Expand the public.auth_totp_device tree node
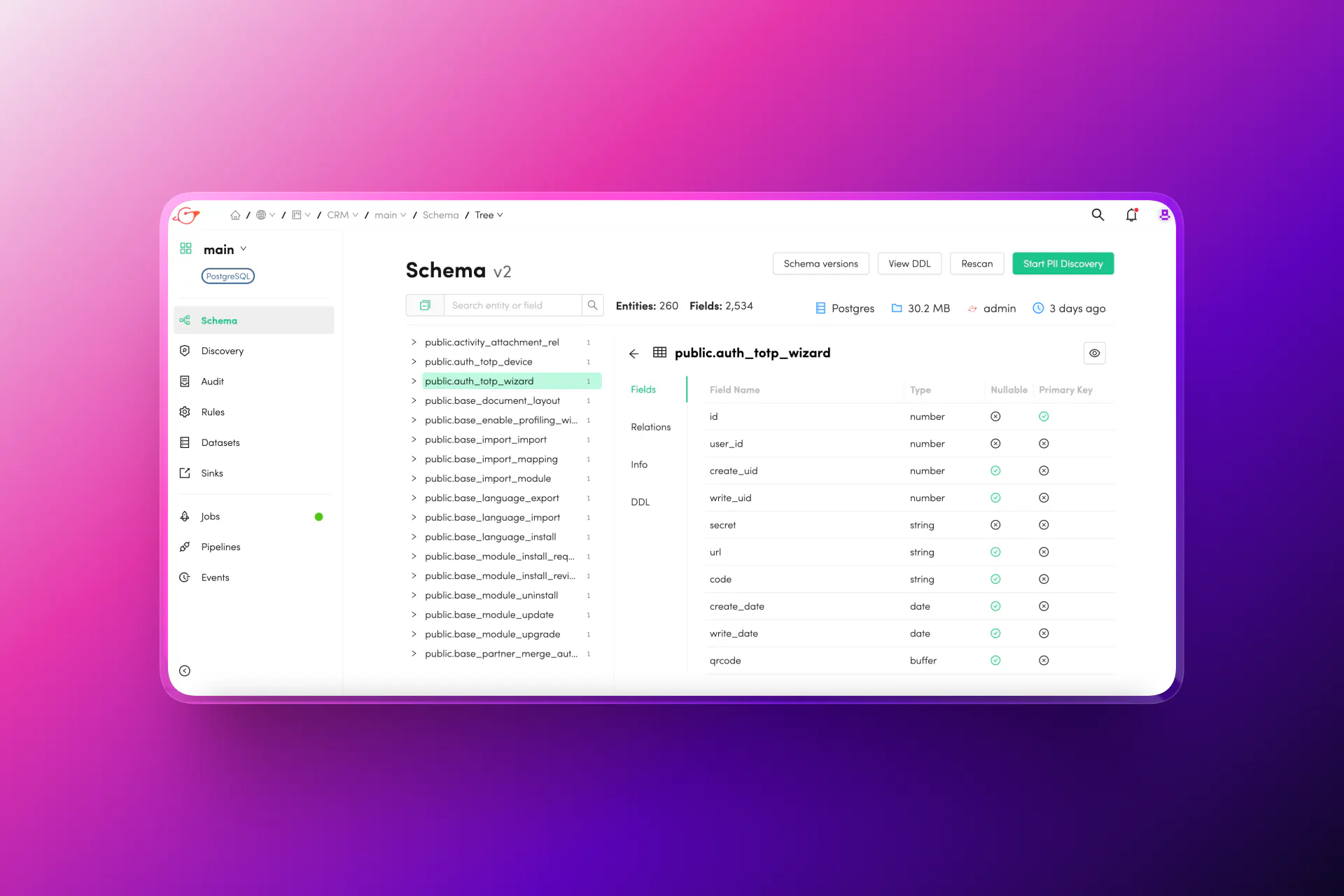The image size is (1344, 896). point(414,362)
